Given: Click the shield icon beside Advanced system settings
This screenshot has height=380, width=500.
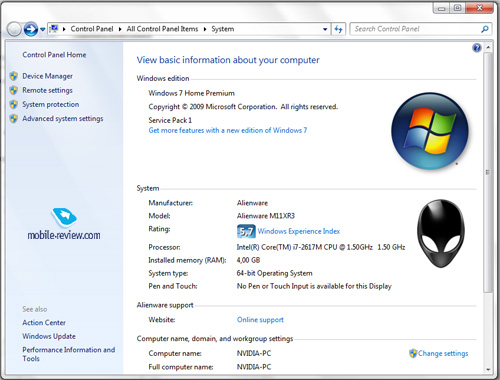Looking at the screenshot, I should (14, 118).
